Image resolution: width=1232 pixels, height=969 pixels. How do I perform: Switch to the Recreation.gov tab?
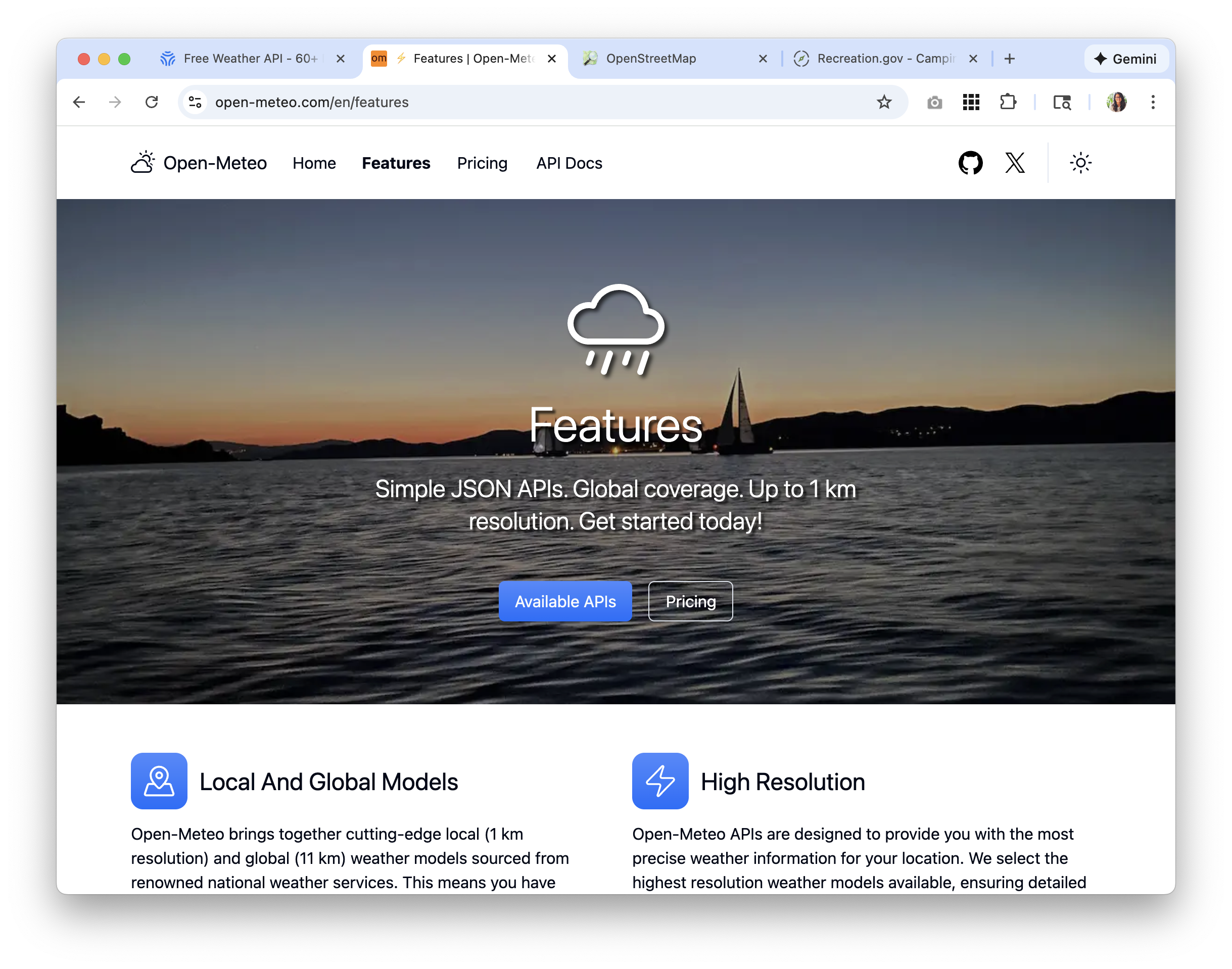point(885,59)
